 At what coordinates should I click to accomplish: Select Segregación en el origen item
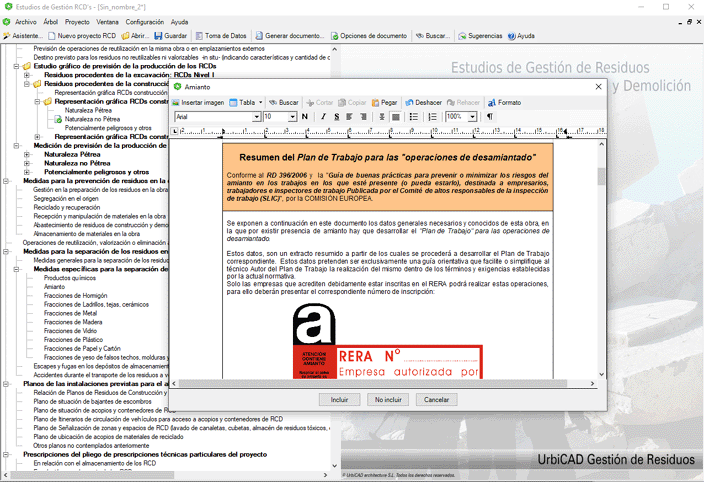pyautogui.click(x=66, y=199)
